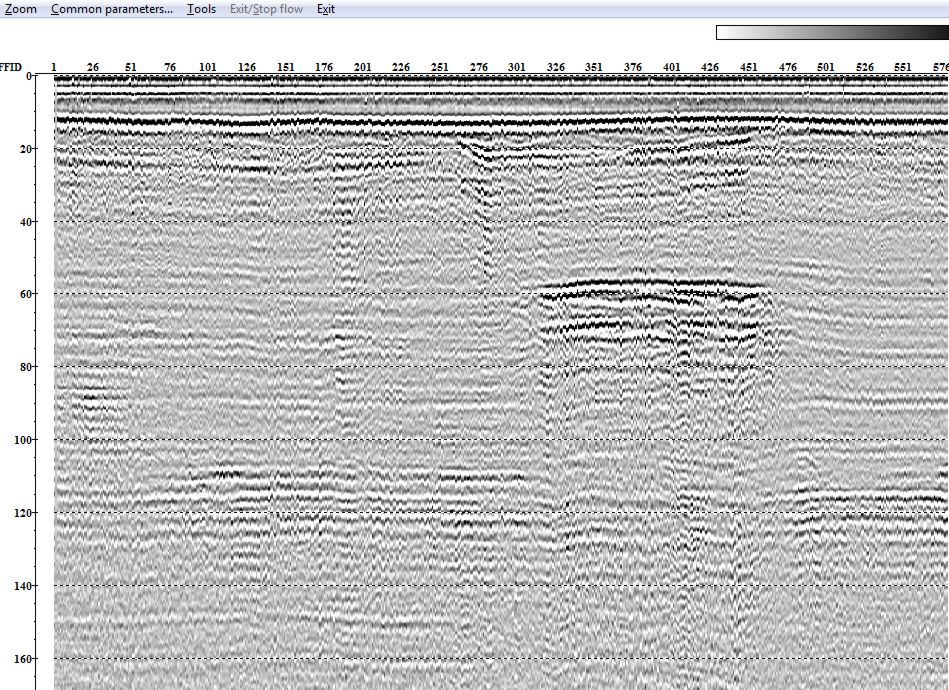Click FFID trace label 476
This screenshot has height=690, width=949.
tap(788, 67)
